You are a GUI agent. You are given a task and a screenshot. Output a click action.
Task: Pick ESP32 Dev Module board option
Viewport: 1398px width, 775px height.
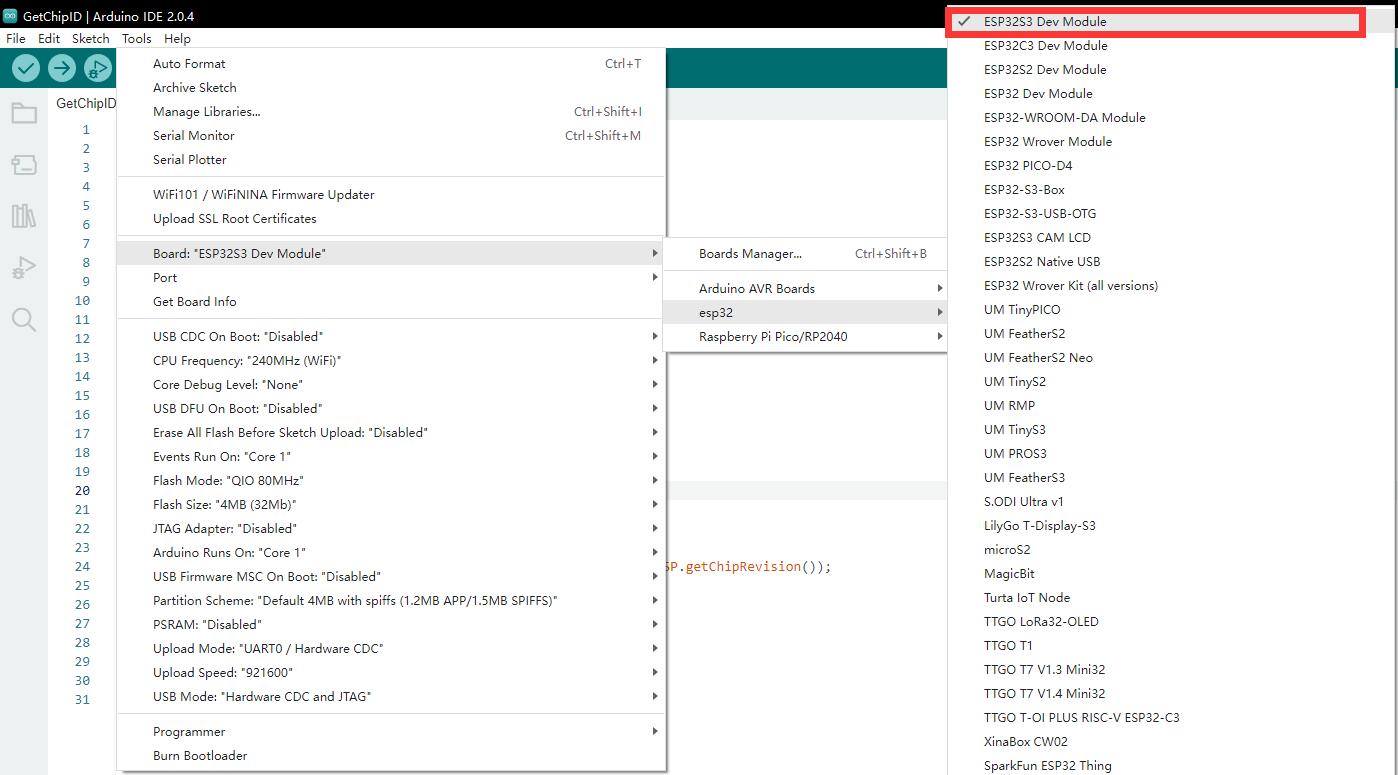tap(1038, 93)
